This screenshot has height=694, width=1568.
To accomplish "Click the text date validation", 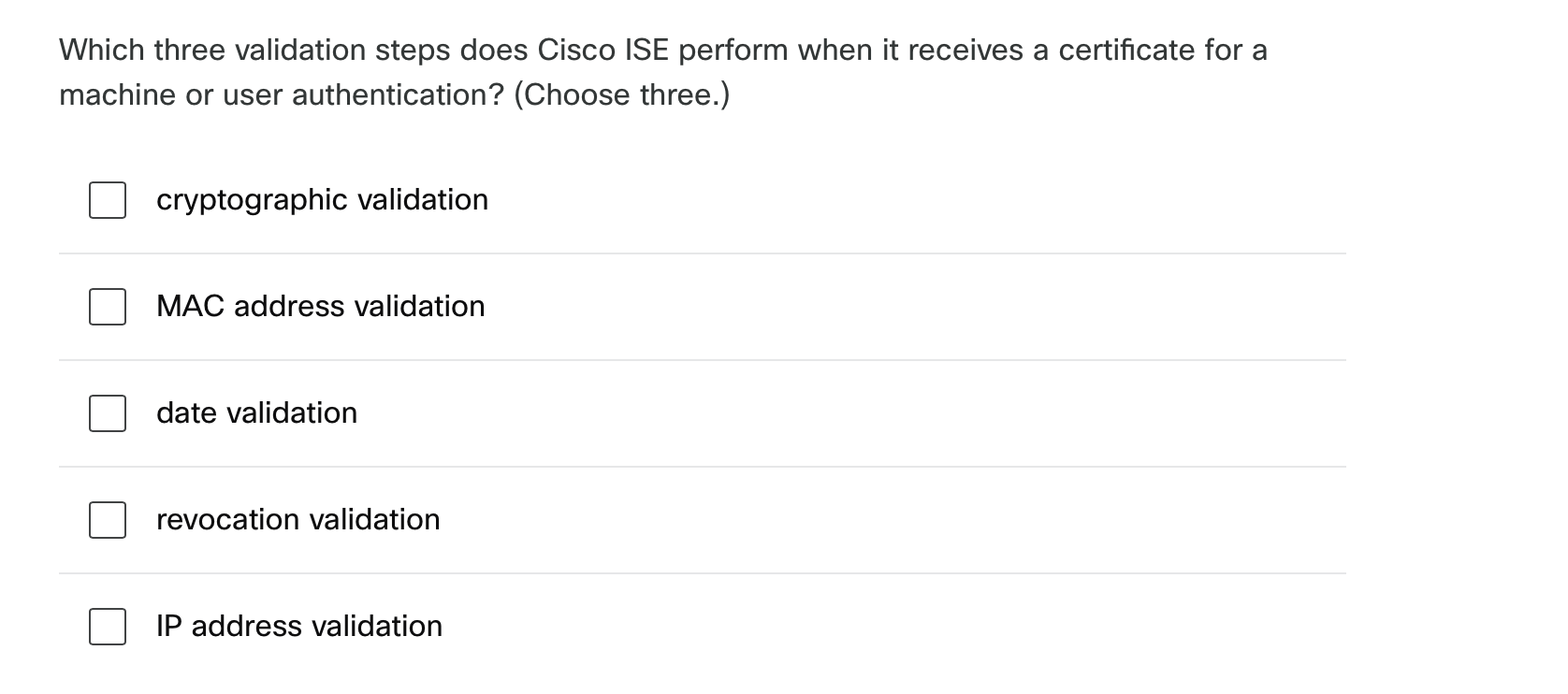I will click(256, 412).
